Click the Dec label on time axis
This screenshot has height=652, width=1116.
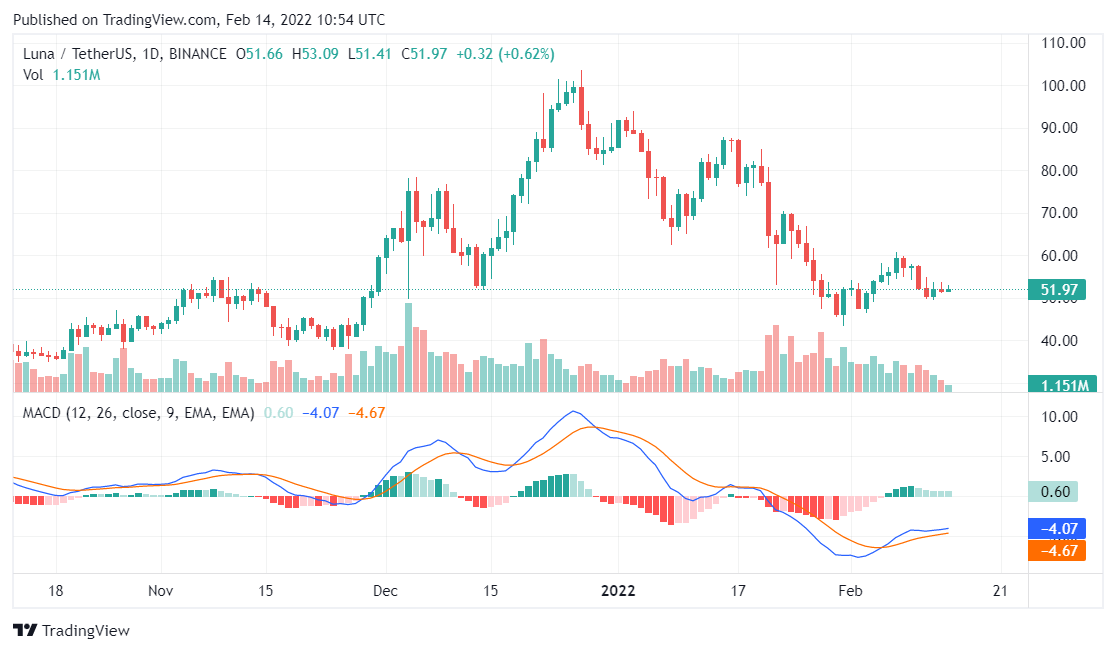(385, 591)
